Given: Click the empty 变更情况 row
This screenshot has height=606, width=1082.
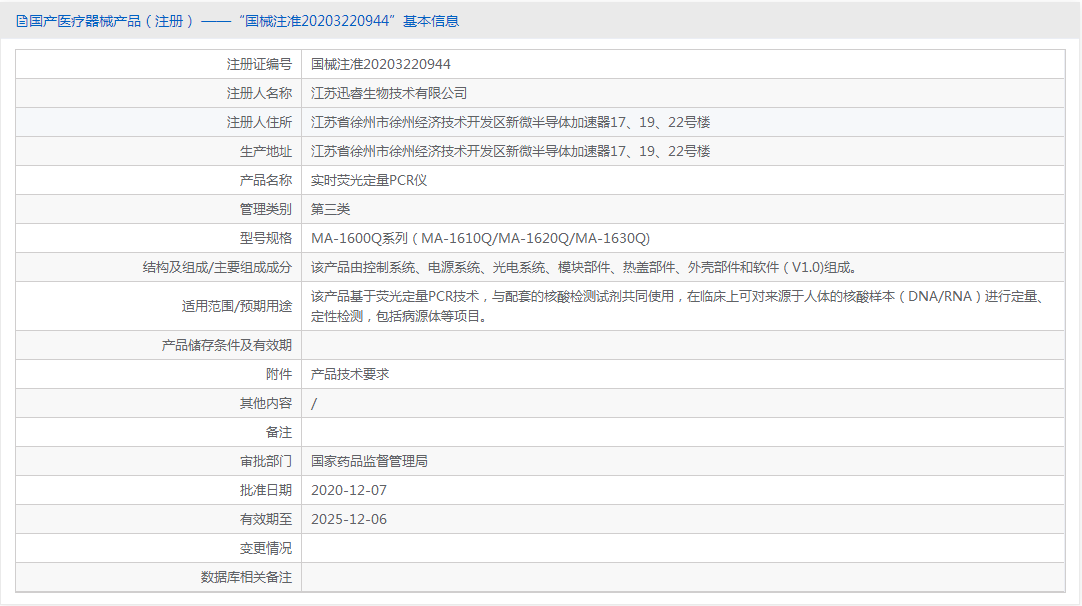Looking at the screenshot, I should click(600, 548).
